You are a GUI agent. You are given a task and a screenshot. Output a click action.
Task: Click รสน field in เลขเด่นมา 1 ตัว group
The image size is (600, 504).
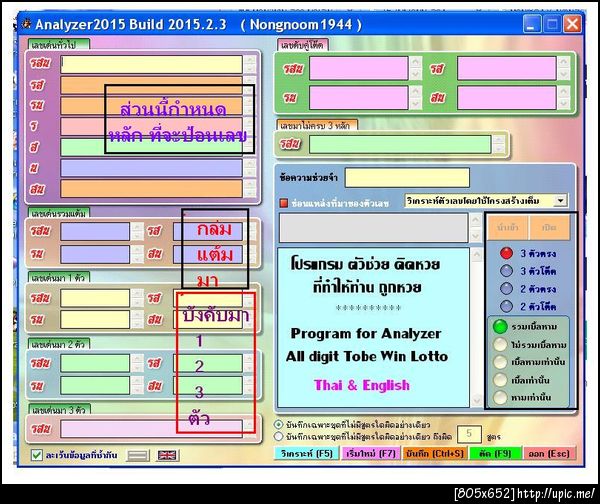click(95, 298)
